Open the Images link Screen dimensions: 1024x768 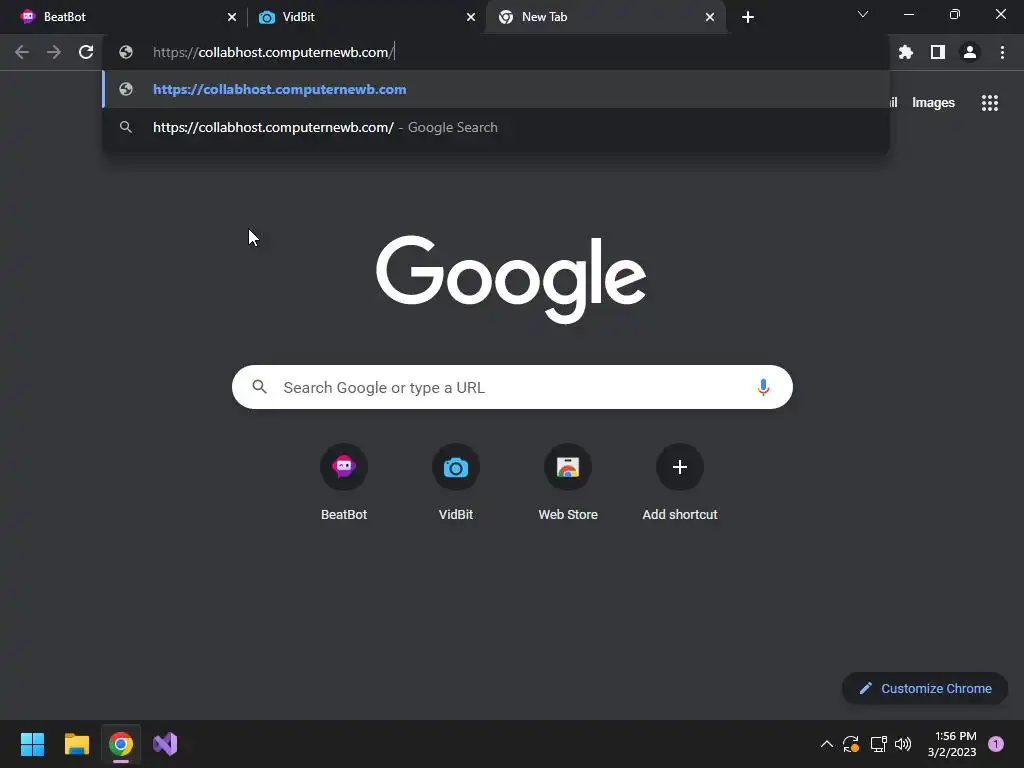933,103
